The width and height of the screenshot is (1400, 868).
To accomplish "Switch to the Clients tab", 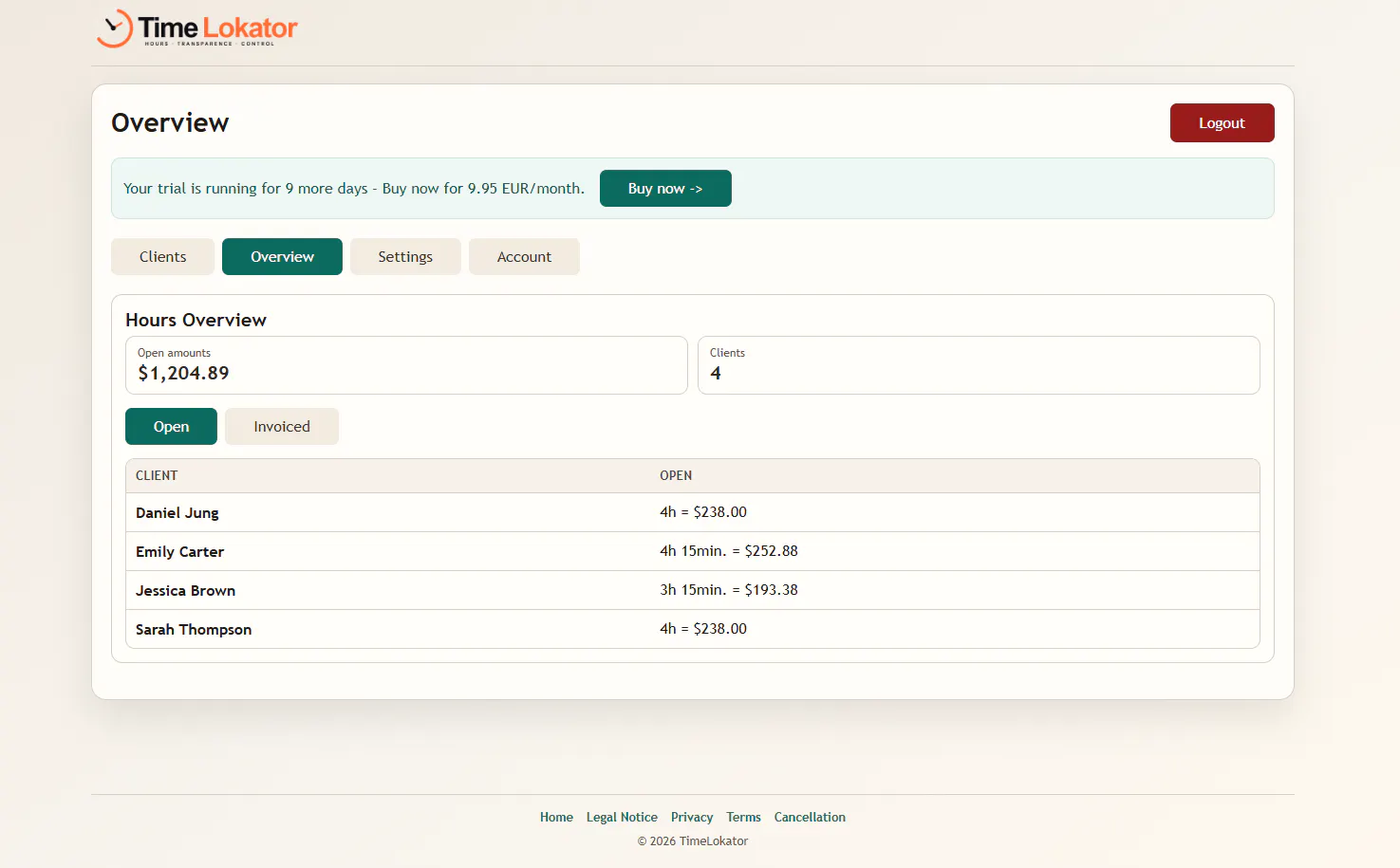I will (x=162, y=257).
